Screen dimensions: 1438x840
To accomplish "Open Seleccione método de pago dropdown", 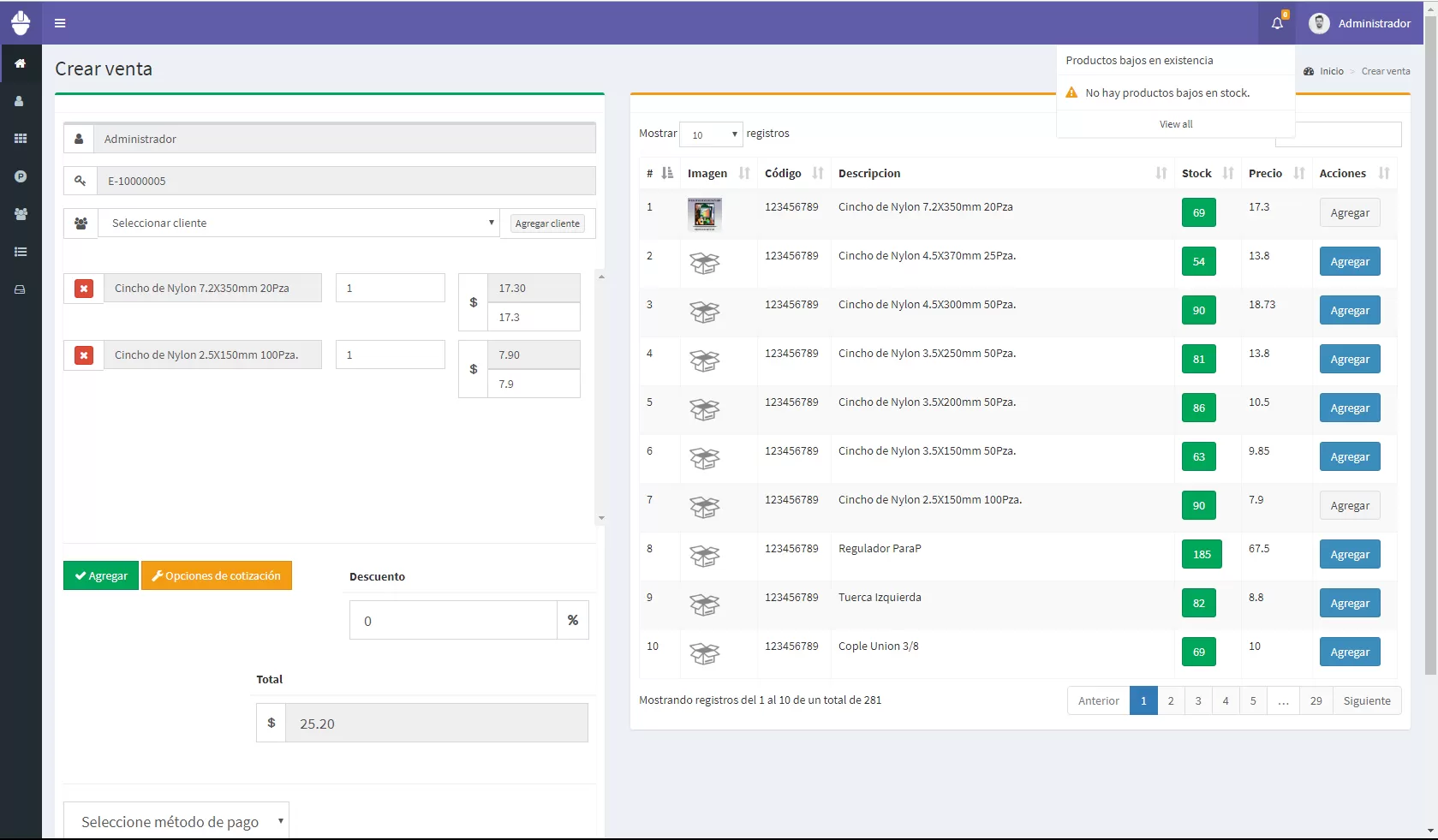I will (x=176, y=821).
